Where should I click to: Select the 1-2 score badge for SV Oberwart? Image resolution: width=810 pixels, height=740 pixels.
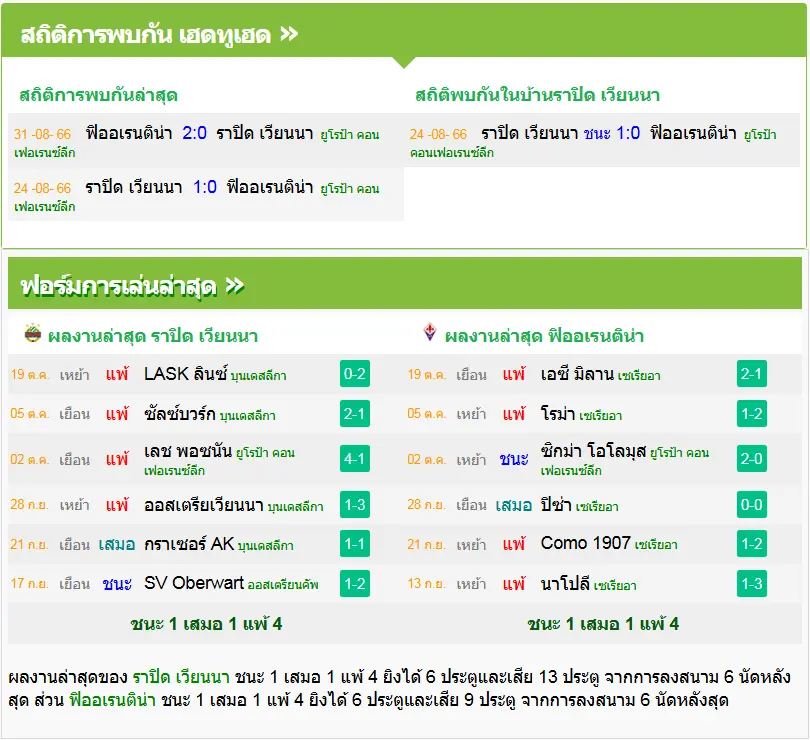354,583
